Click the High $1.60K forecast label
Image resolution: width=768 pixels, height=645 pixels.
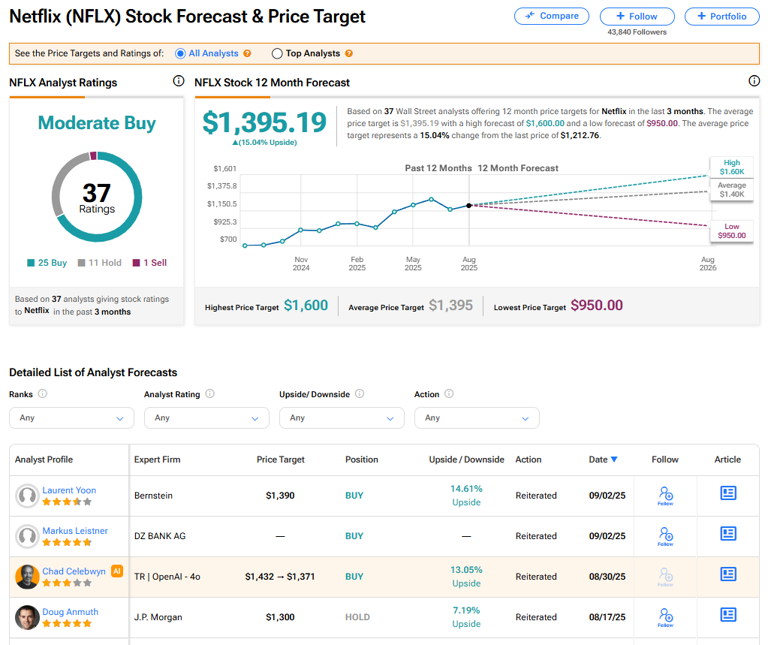coord(732,167)
